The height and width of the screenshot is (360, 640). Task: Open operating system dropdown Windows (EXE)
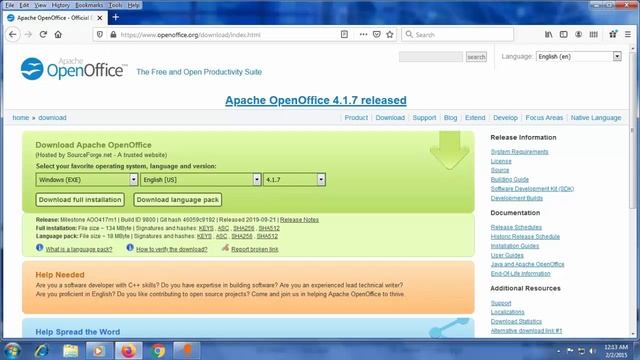coord(87,180)
